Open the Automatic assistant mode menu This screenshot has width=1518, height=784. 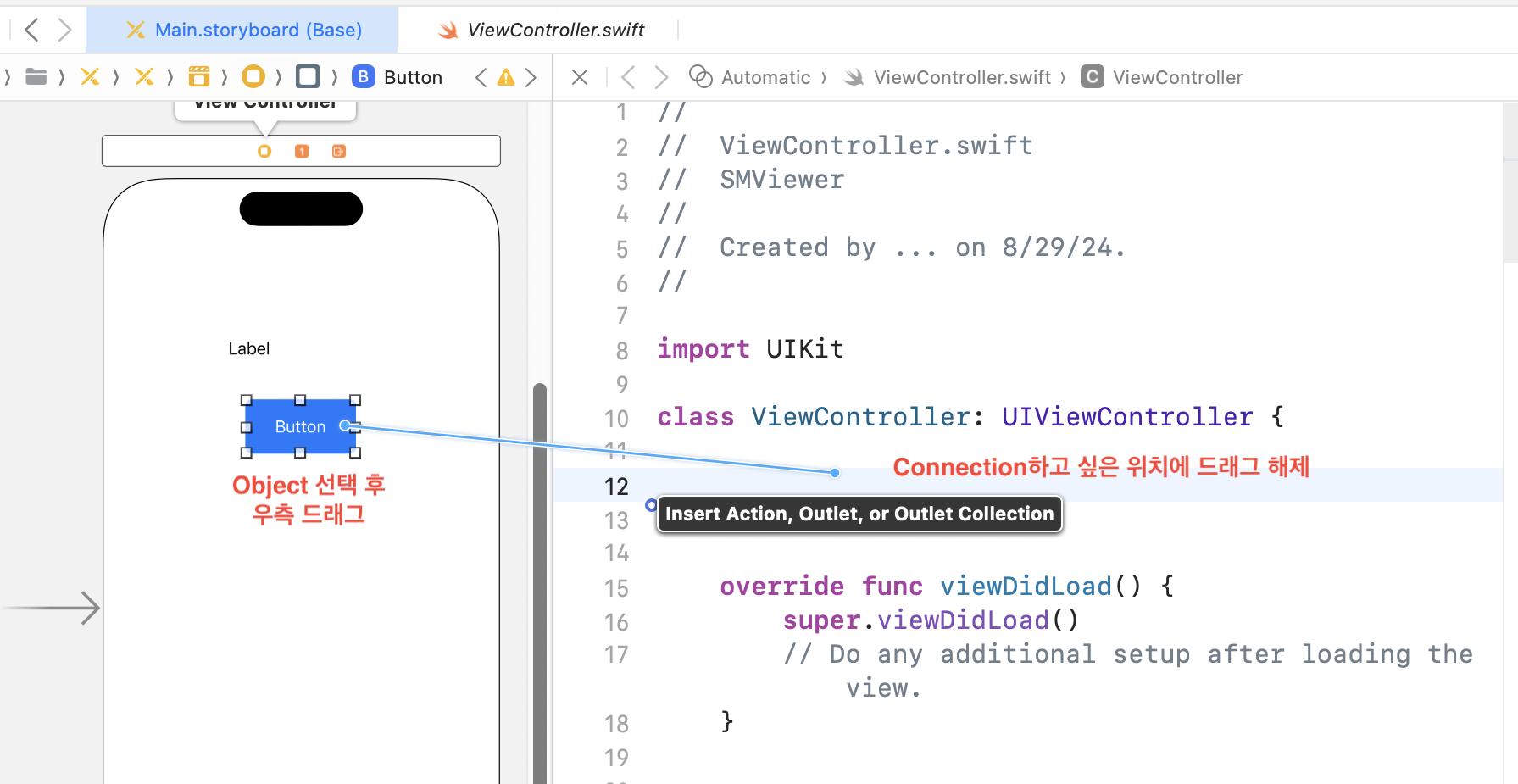(x=765, y=77)
